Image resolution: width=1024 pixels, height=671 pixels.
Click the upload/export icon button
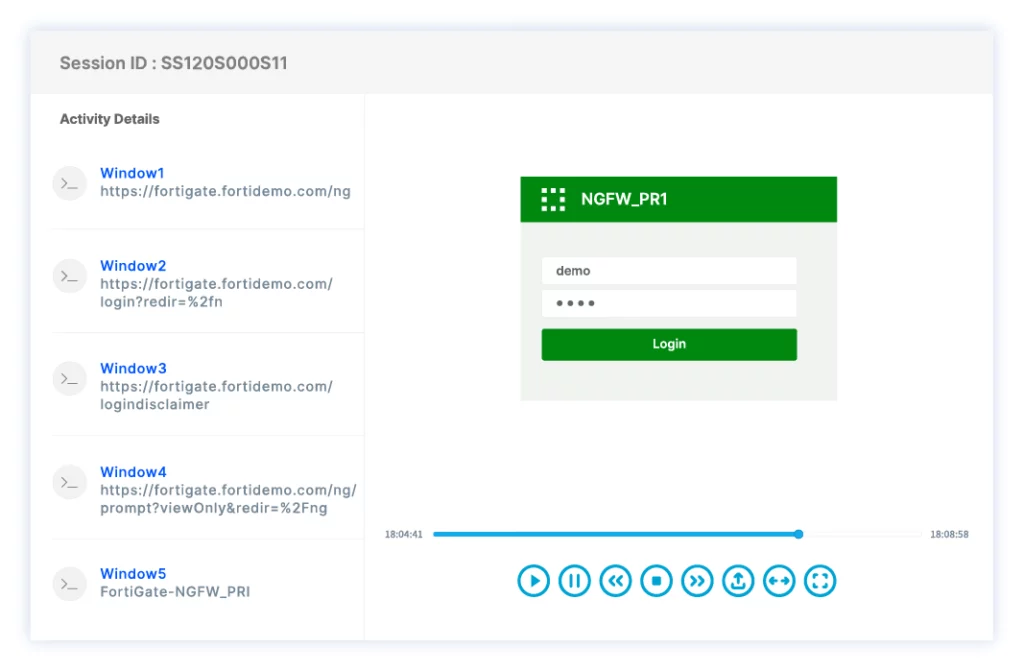(738, 581)
